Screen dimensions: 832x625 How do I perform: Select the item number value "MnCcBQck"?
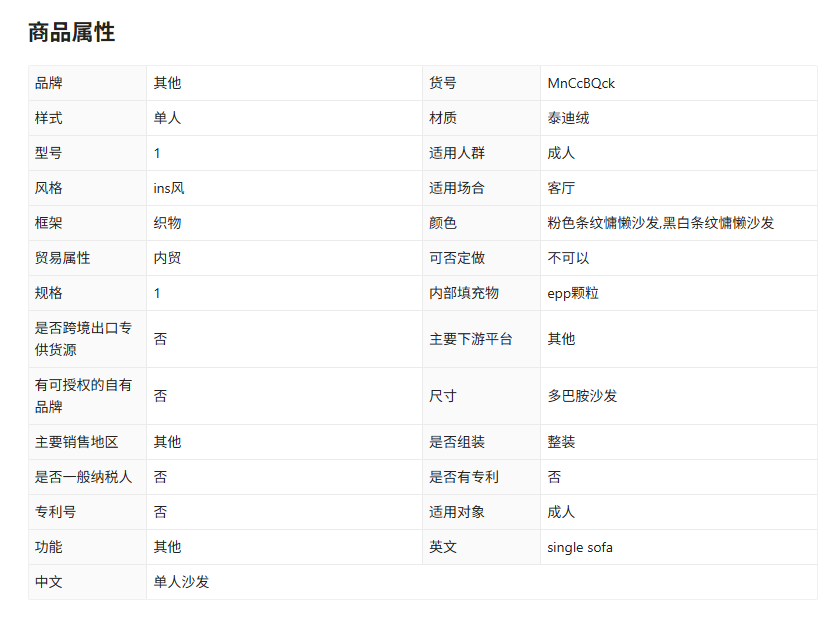point(581,83)
